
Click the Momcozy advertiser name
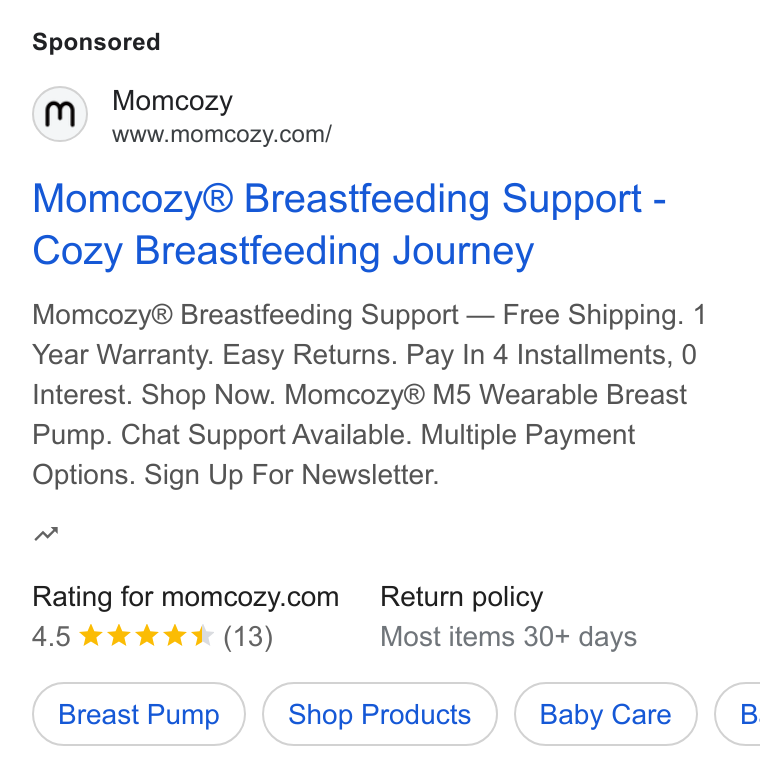tap(172, 101)
